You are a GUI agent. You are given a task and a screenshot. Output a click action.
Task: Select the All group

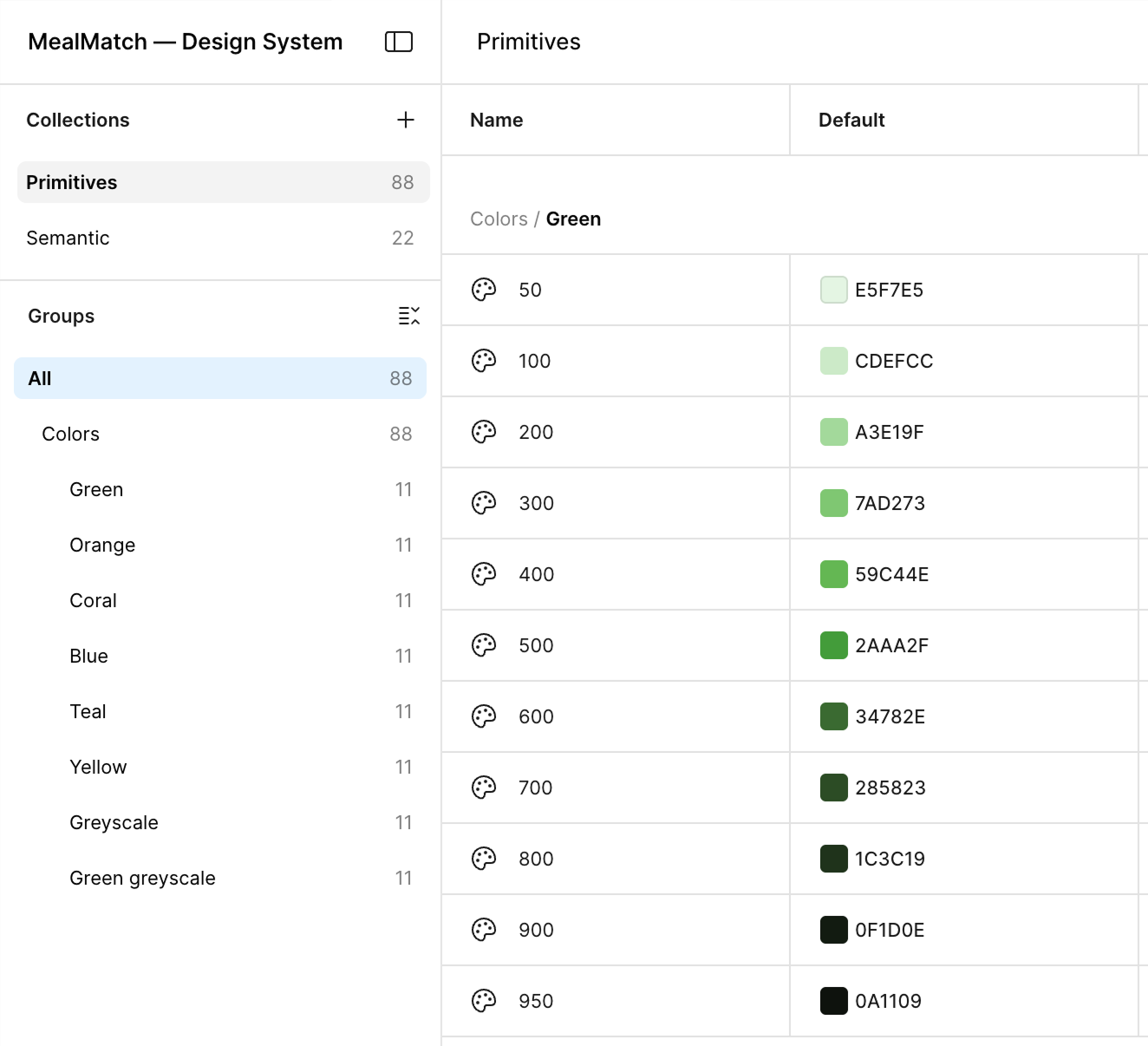[220, 378]
